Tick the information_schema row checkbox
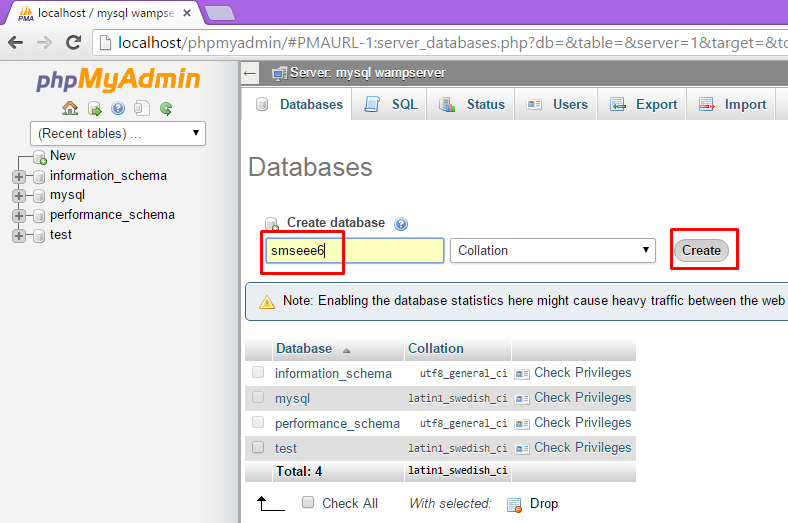This screenshot has height=523, width=788. [258, 372]
